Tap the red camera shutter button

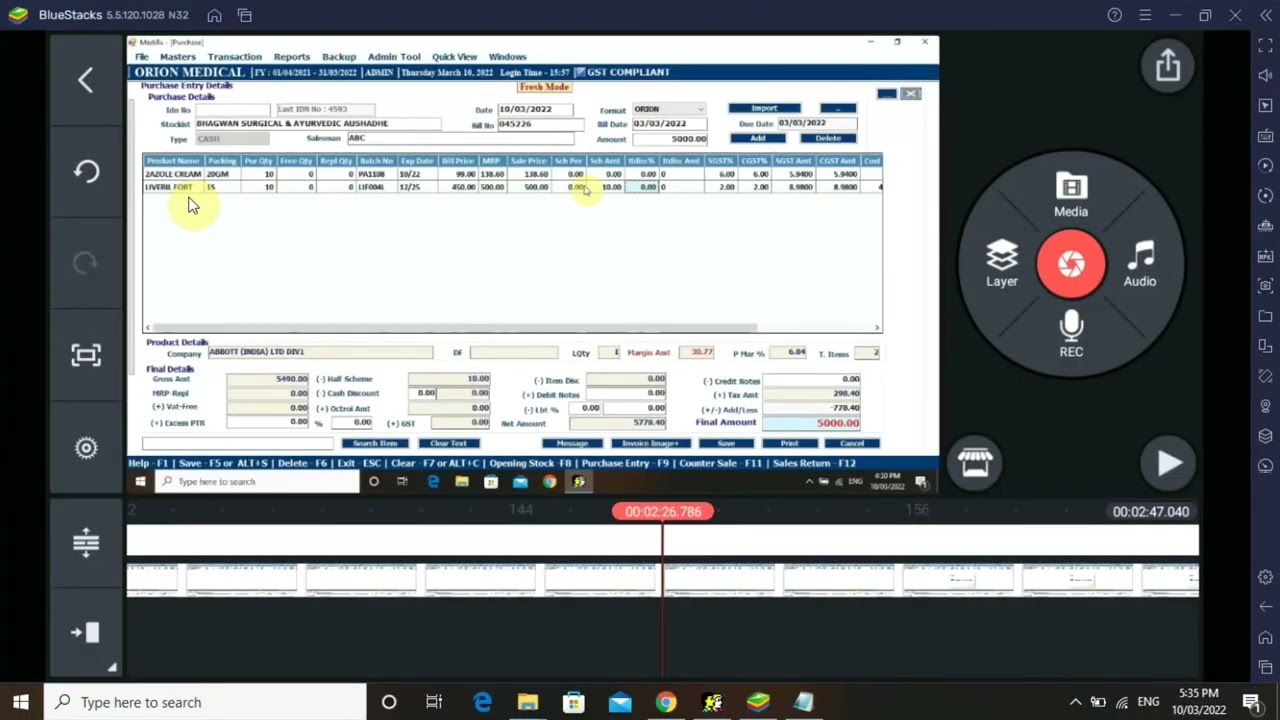(1071, 264)
